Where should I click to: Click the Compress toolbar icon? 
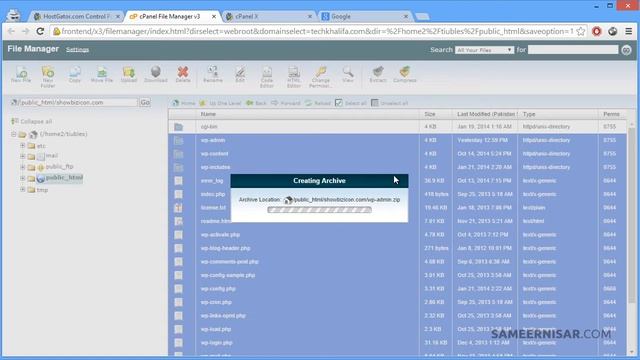pyautogui.click(x=404, y=75)
